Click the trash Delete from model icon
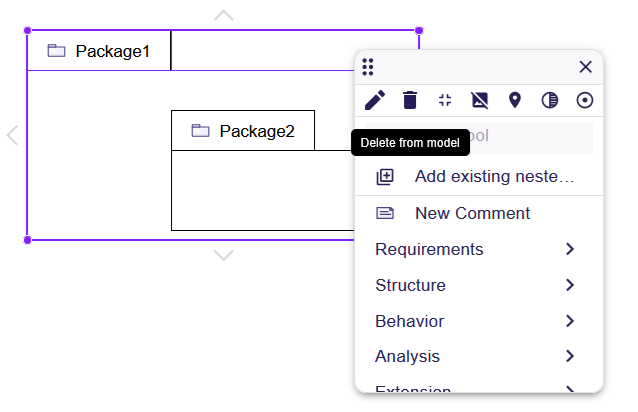Viewport: 638px width, 412px height. pyautogui.click(x=410, y=100)
